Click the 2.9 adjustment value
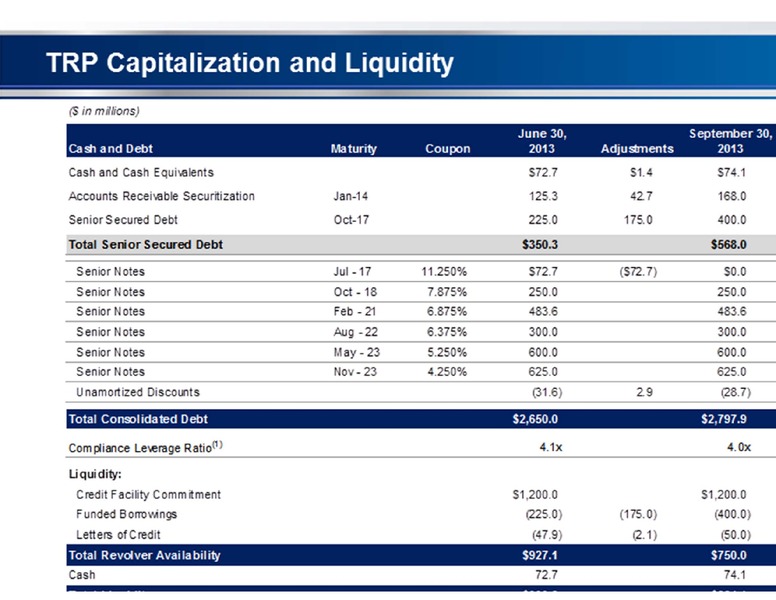This screenshot has height=600, width=776. (x=644, y=393)
